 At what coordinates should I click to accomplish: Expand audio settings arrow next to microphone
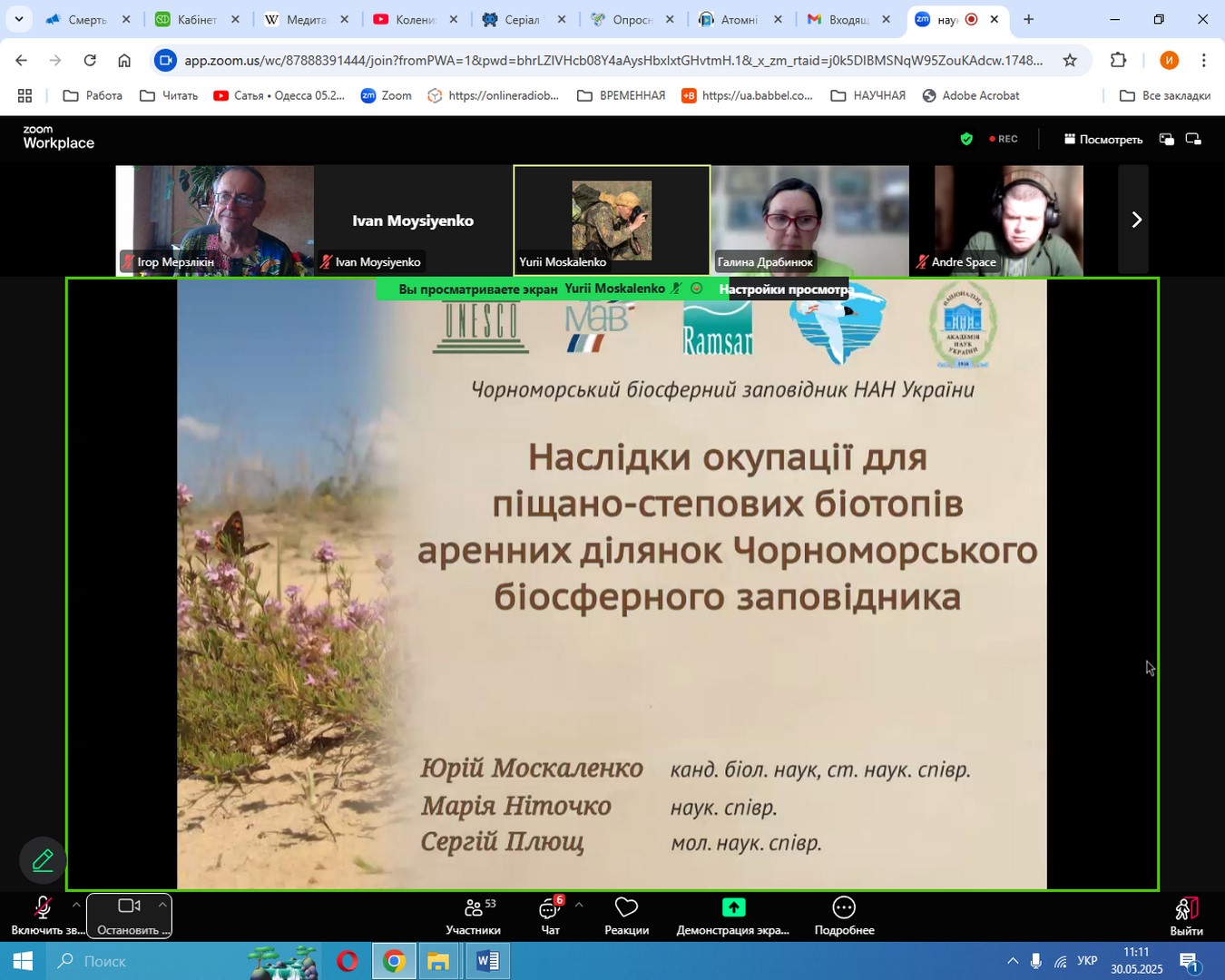pos(76,905)
